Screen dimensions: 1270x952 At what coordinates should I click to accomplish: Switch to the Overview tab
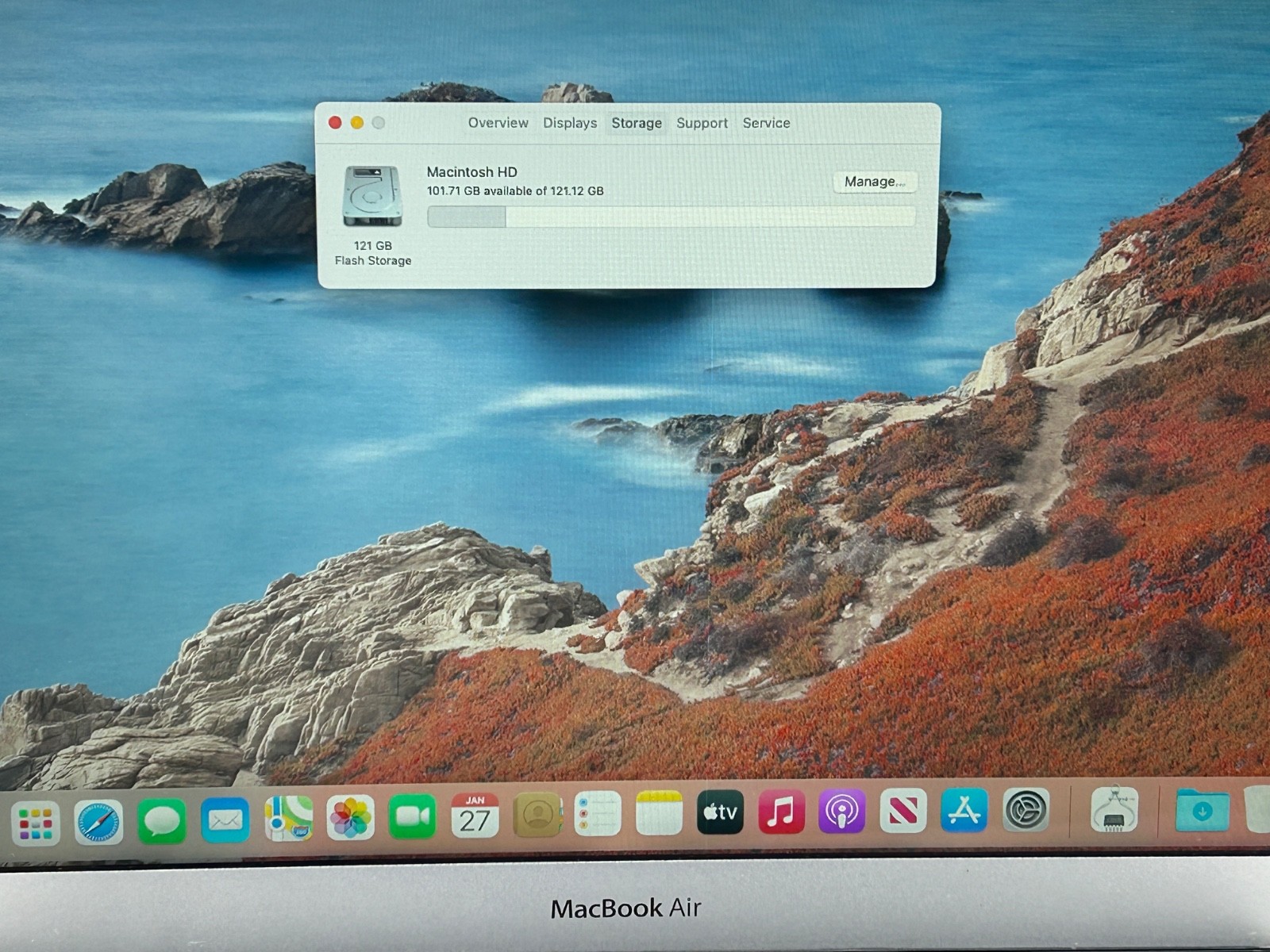point(498,123)
